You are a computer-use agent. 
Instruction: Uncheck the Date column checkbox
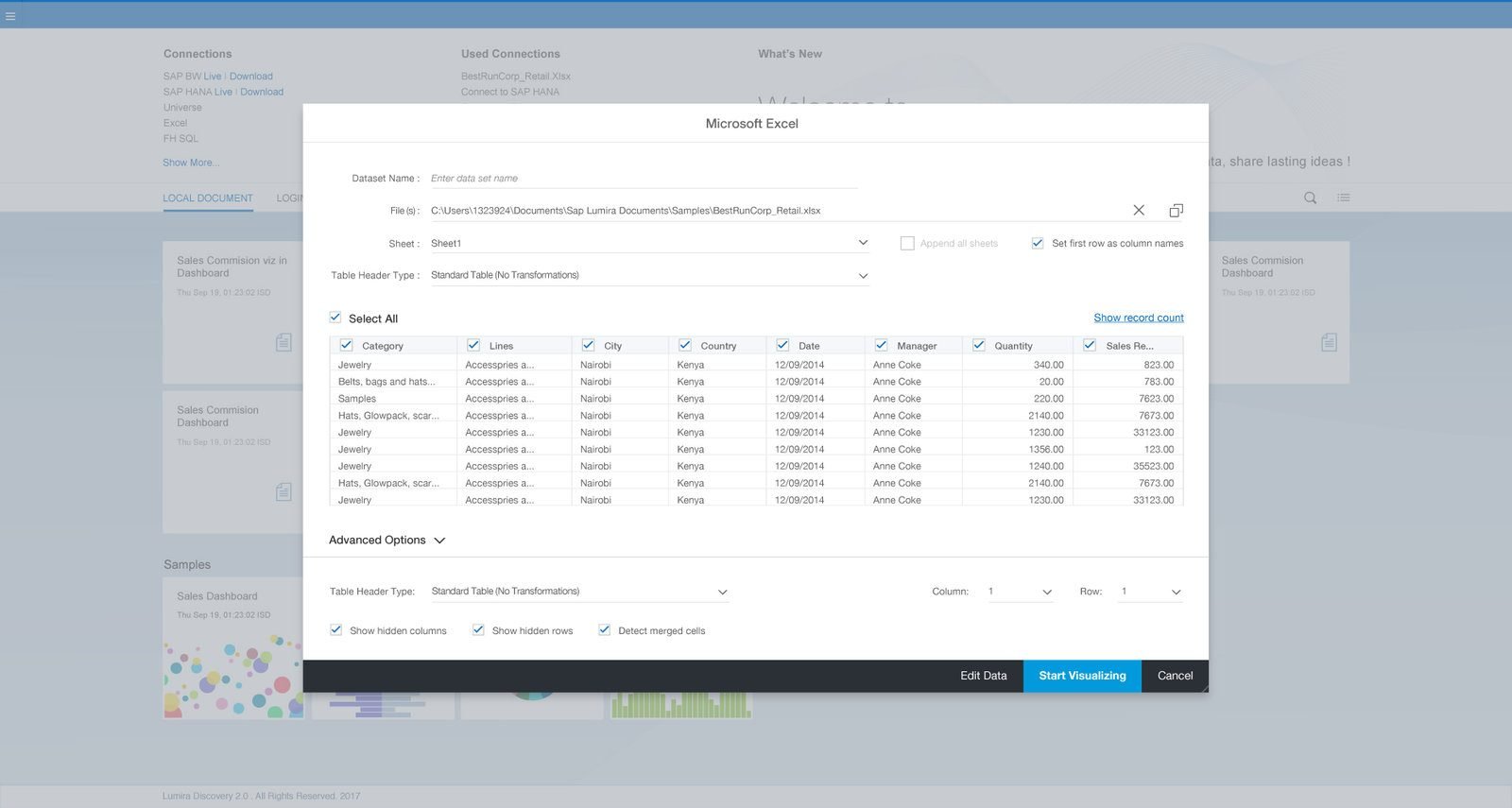(x=782, y=345)
